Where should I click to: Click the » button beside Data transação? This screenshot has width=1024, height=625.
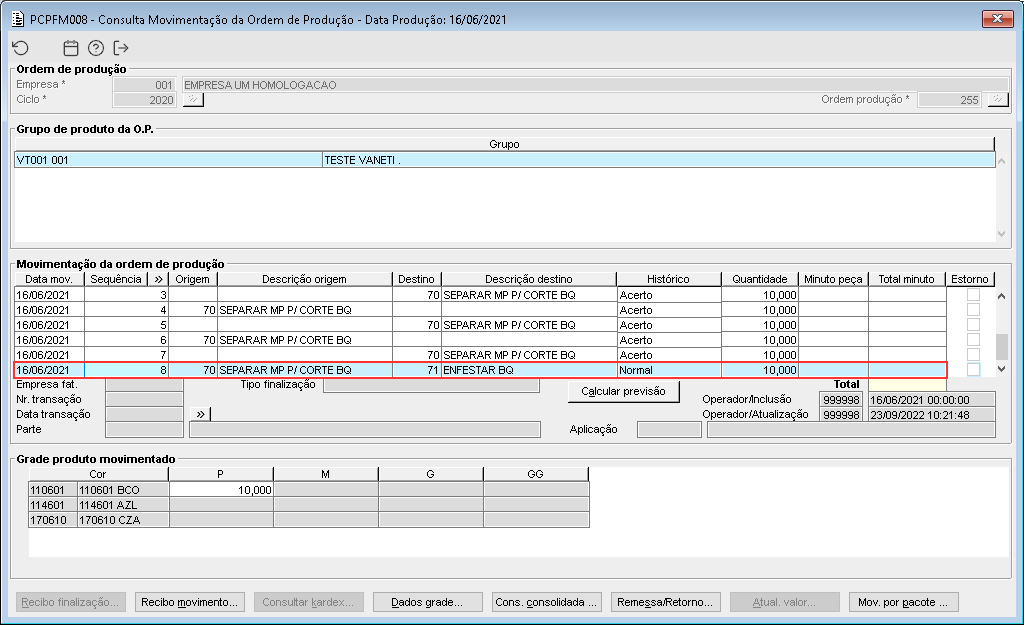200,414
